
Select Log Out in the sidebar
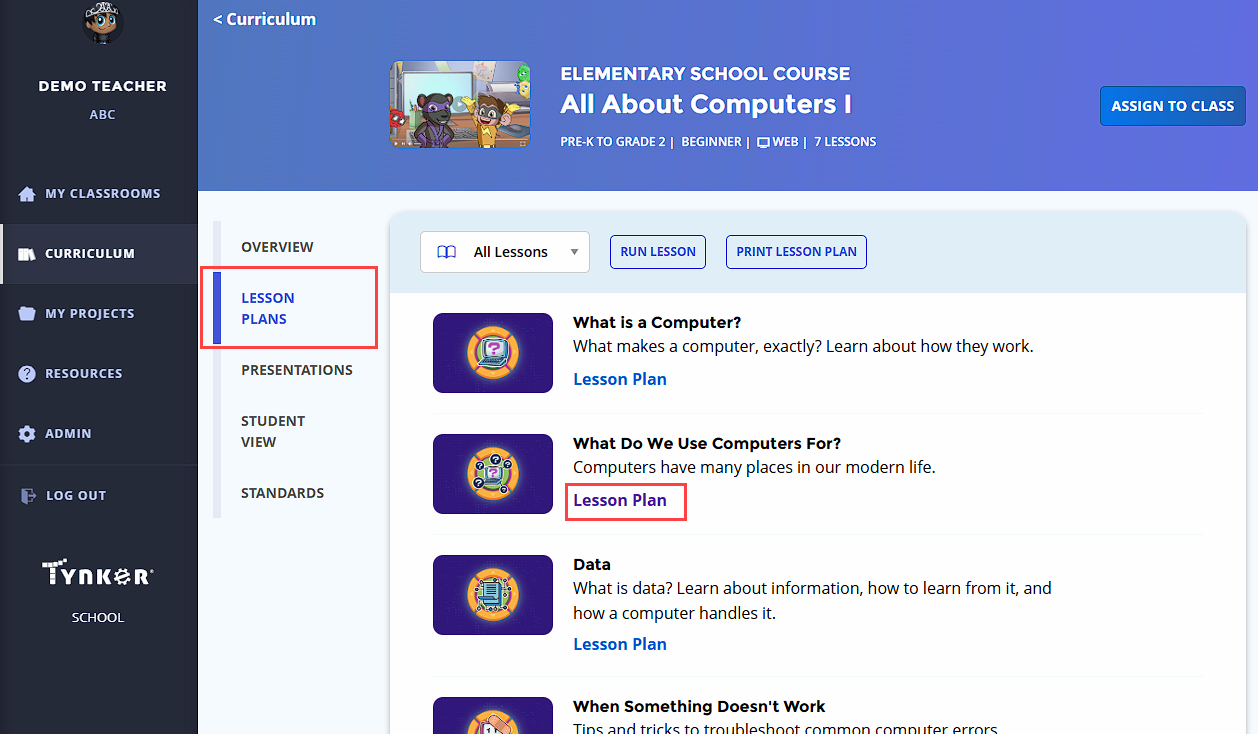[99, 496]
